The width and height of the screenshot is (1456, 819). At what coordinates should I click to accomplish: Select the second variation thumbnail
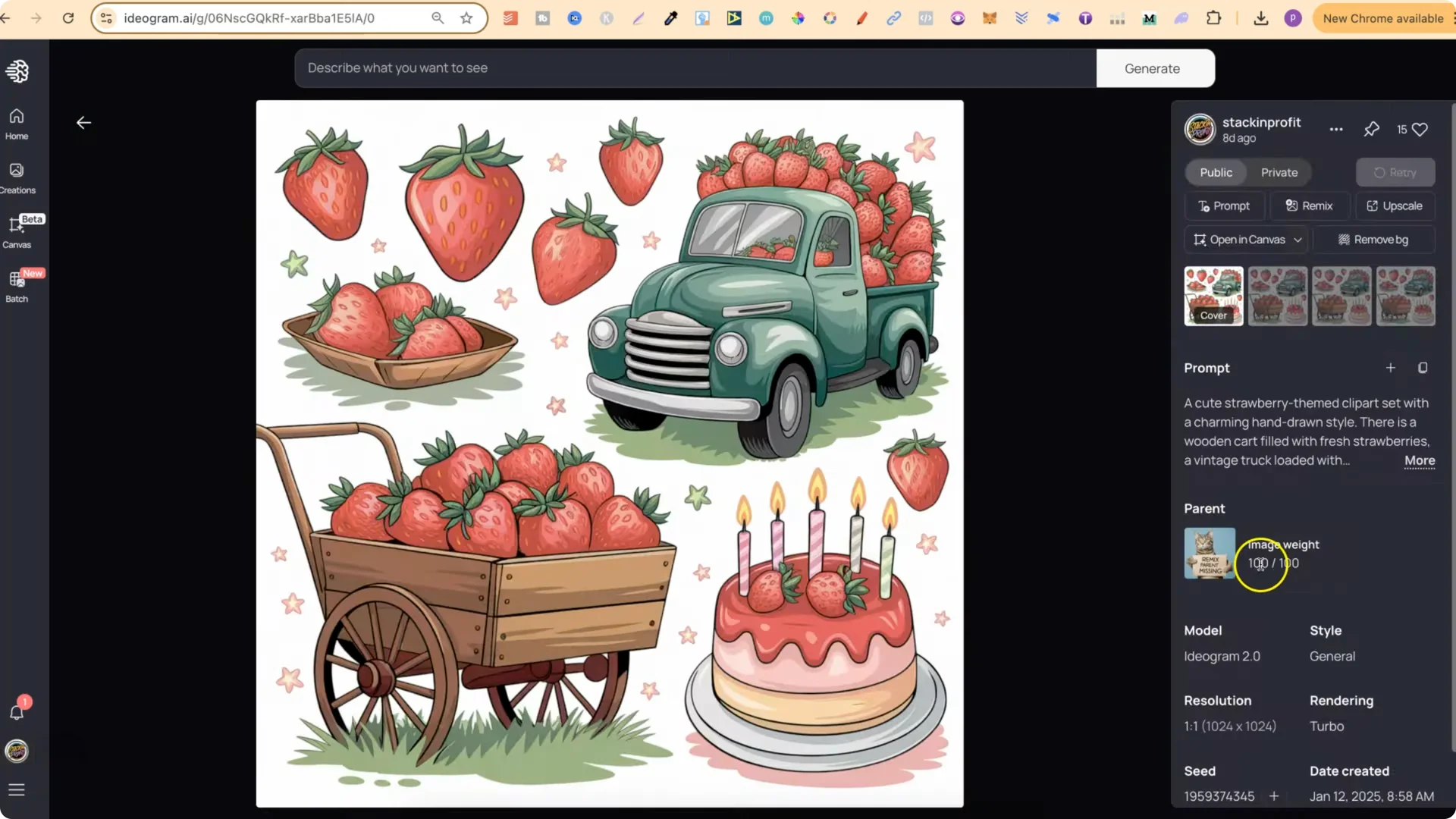(1277, 297)
